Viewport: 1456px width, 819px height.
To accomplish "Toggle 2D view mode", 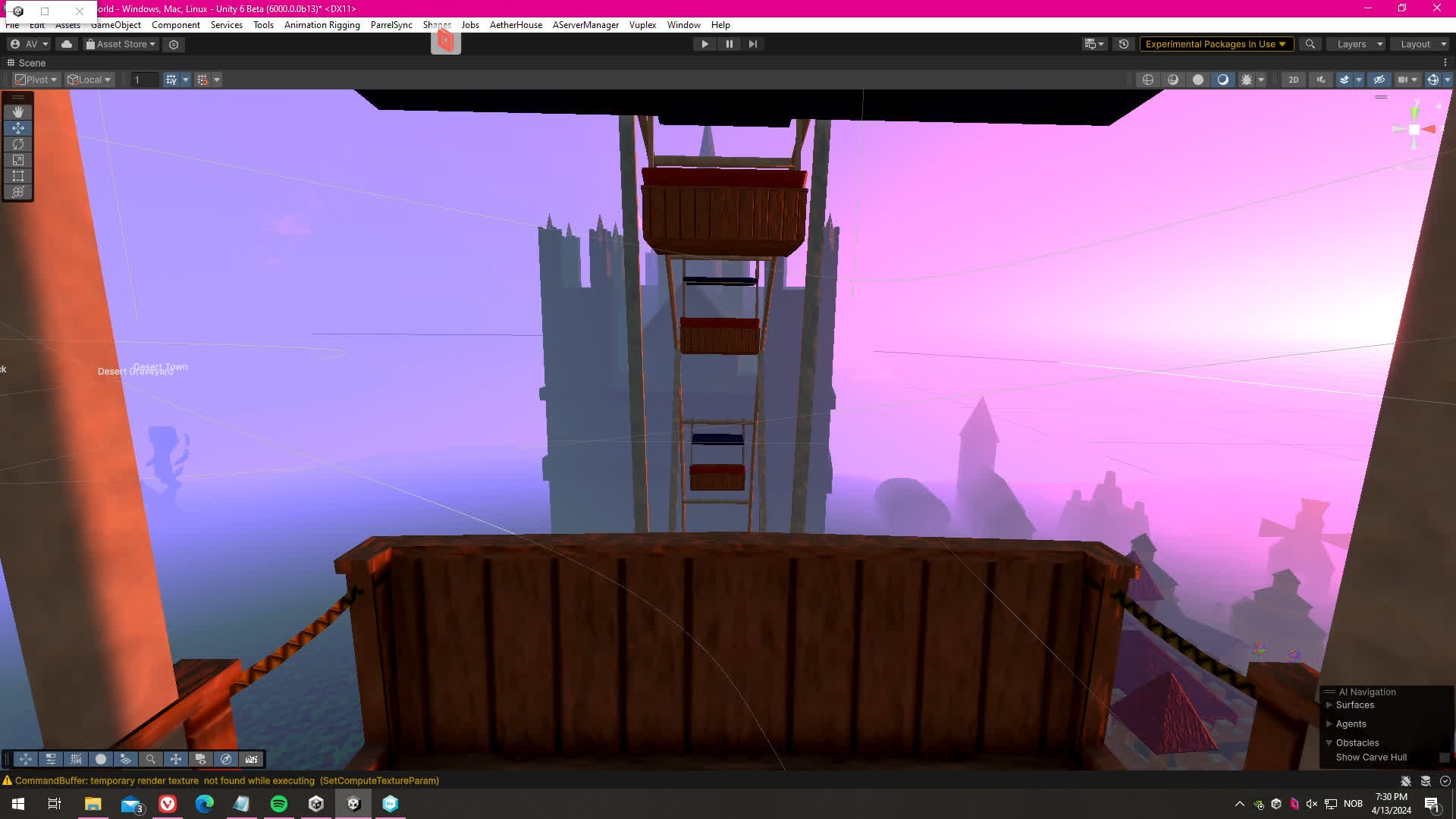I will click(x=1293, y=80).
